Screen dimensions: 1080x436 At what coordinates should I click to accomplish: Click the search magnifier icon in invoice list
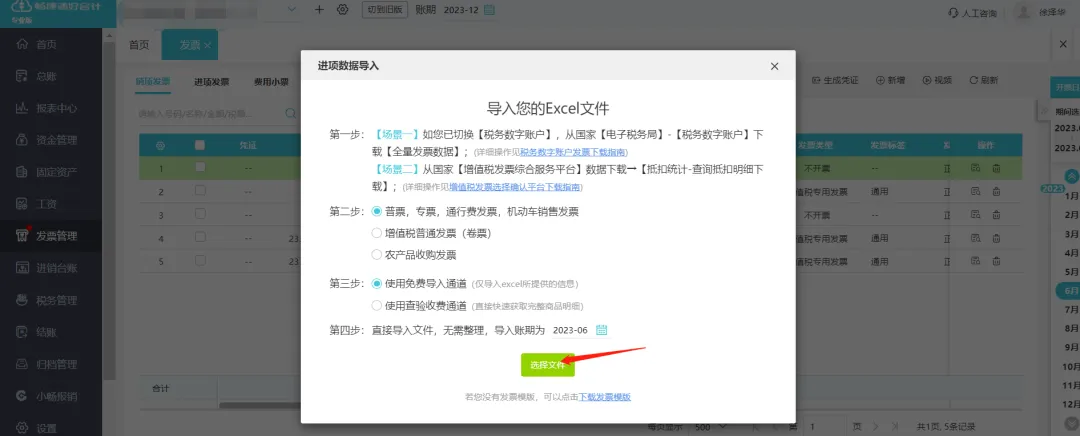coord(291,113)
